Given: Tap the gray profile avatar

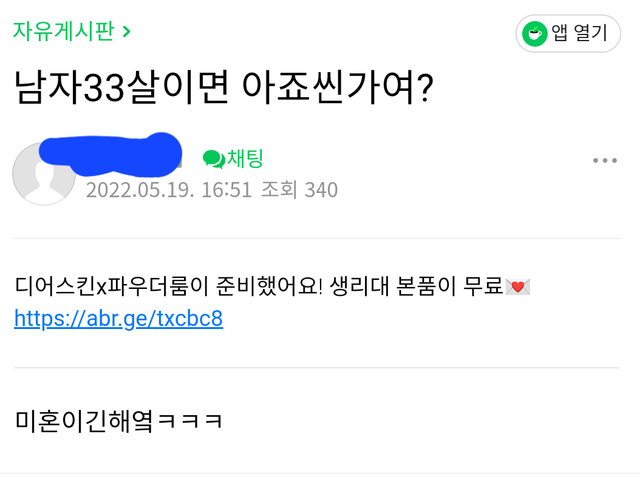Looking at the screenshot, I should (x=42, y=174).
